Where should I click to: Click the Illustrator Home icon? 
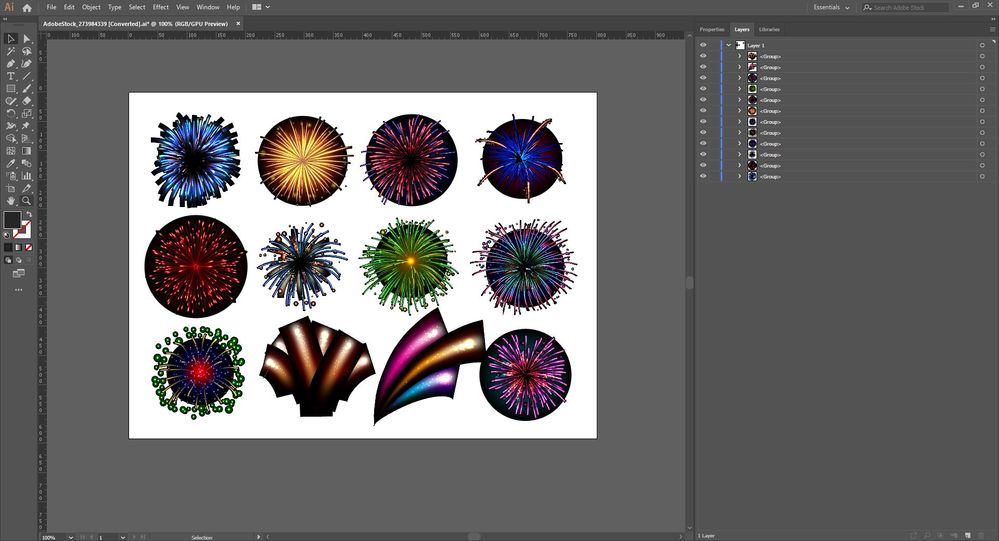tap(27, 7)
